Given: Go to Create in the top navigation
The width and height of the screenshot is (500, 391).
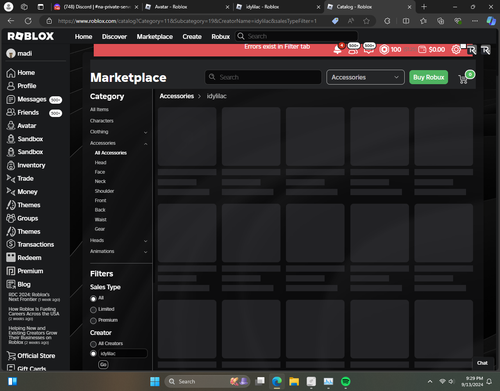Looking at the screenshot, I should point(192,37).
